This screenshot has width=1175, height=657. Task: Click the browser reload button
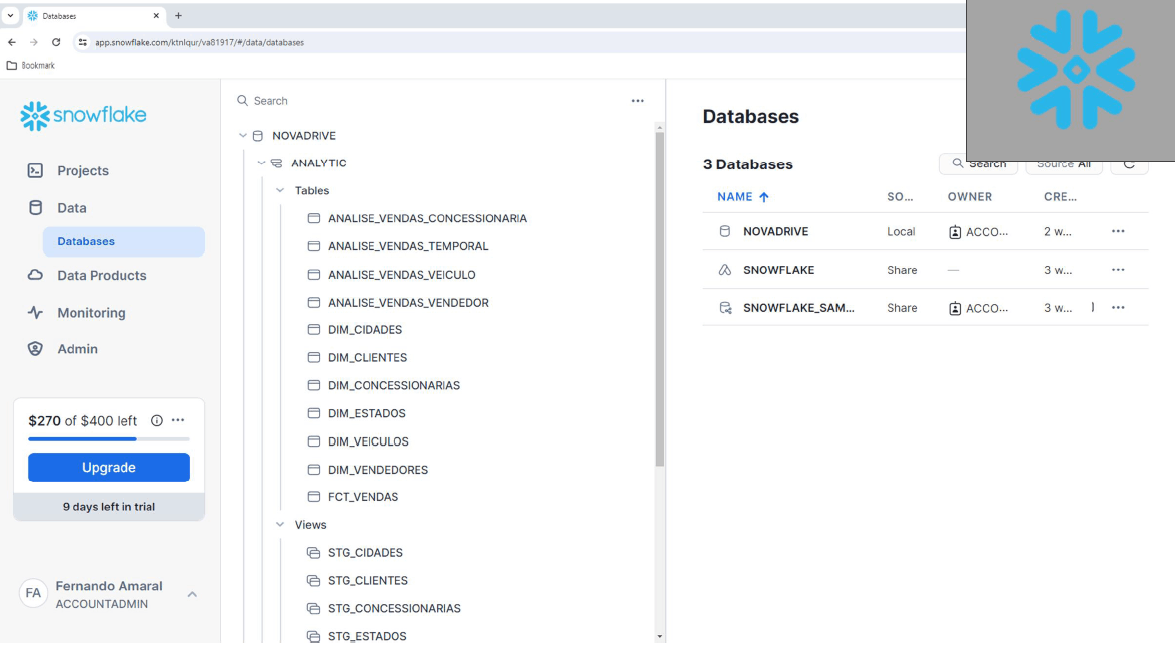56,42
